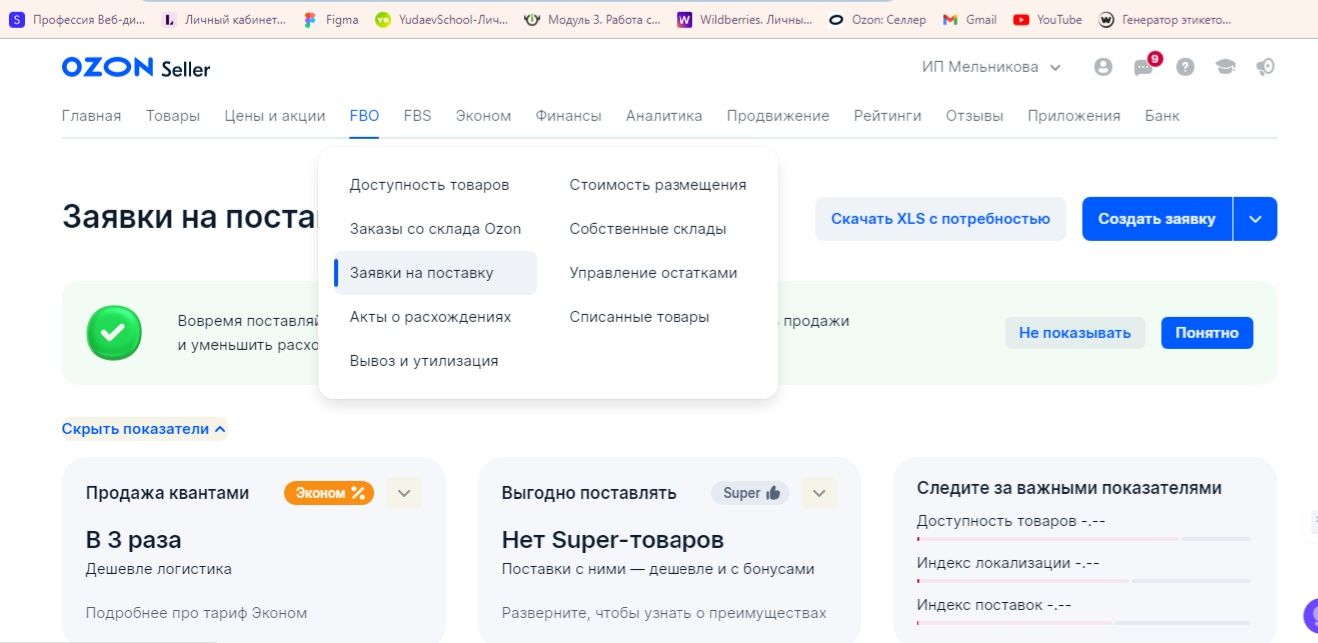This screenshot has height=643, width=1318.
Task: Click Индекс поставок progress bar
Action: tap(1083, 623)
